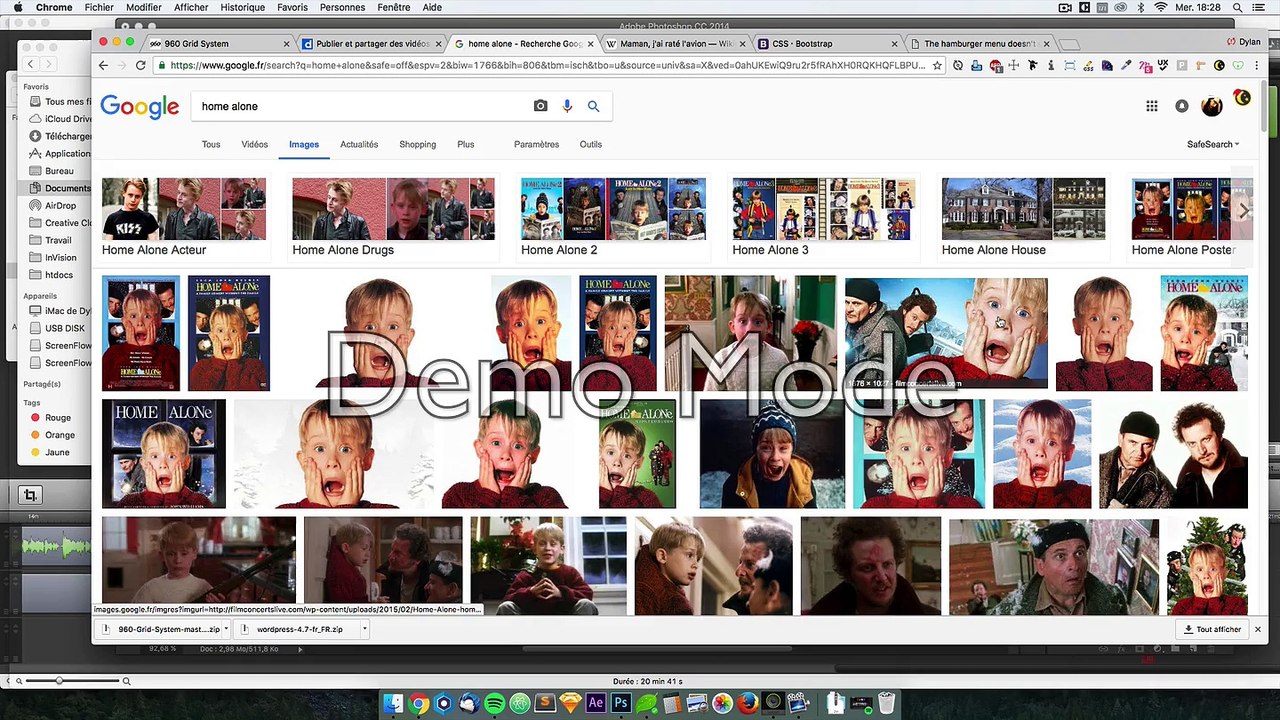The width and height of the screenshot is (1280, 720).
Task: Reload the Google results page
Action: coord(141,65)
